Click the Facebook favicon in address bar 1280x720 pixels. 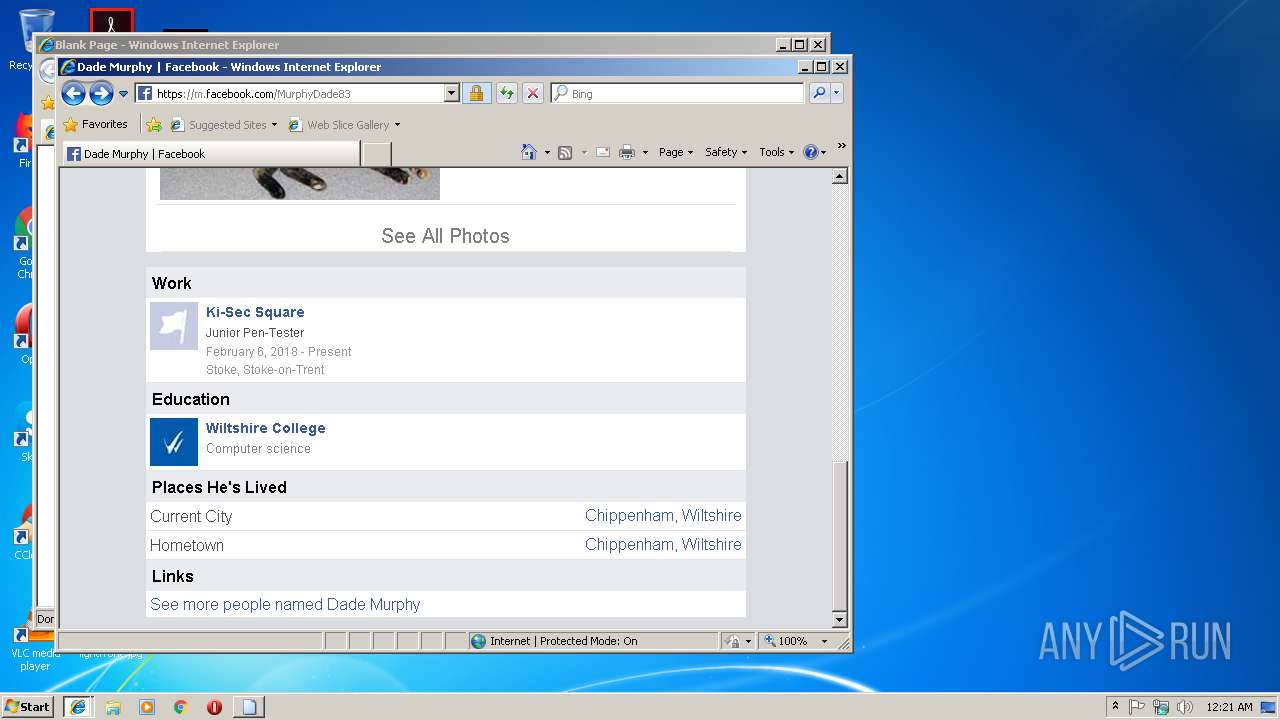[144, 93]
